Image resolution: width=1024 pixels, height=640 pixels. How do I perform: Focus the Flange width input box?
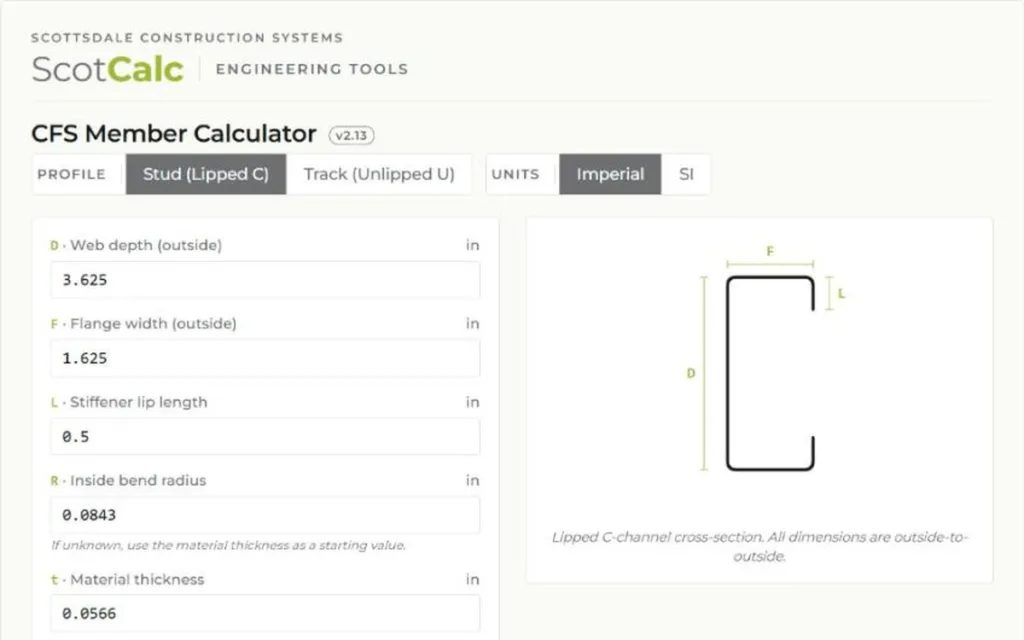tap(265, 359)
